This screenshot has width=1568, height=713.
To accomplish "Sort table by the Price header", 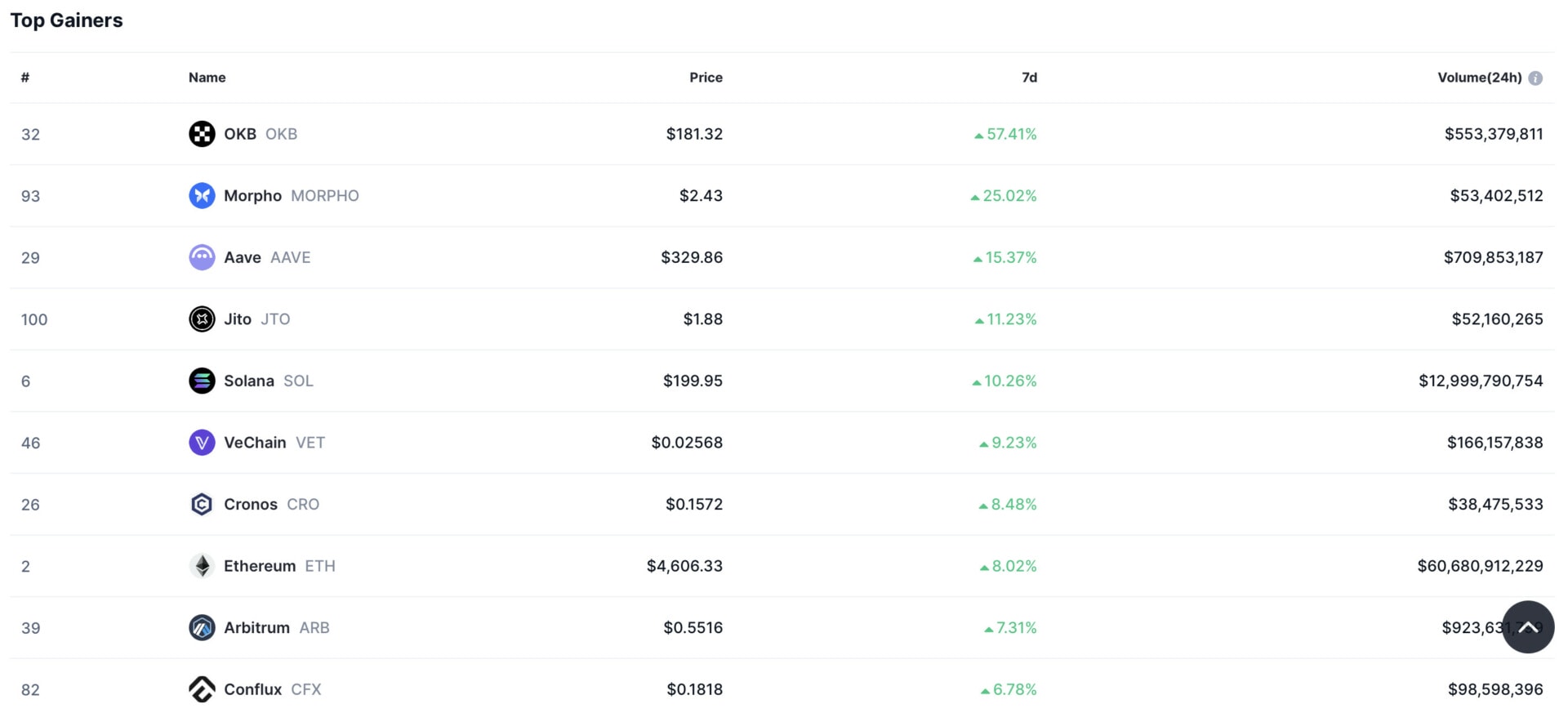I will click(706, 78).
